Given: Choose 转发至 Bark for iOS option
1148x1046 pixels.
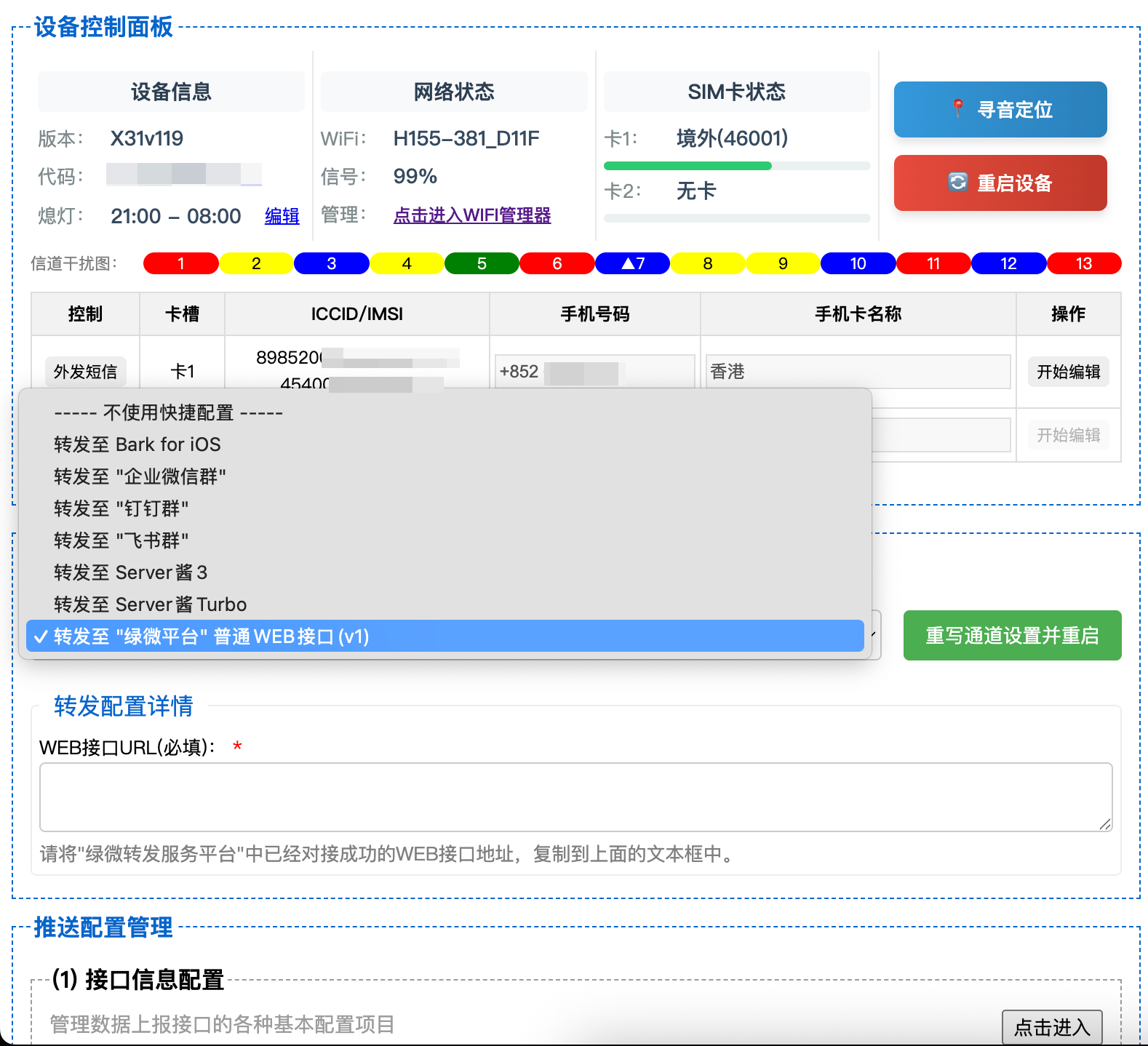Looking at the screenshot, I should click(x=137, y=444).
